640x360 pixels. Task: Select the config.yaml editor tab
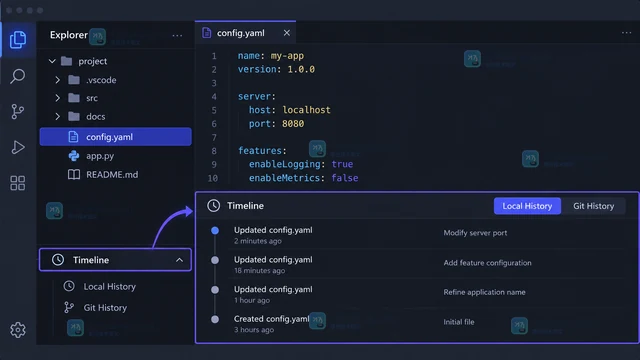(245, 33)
